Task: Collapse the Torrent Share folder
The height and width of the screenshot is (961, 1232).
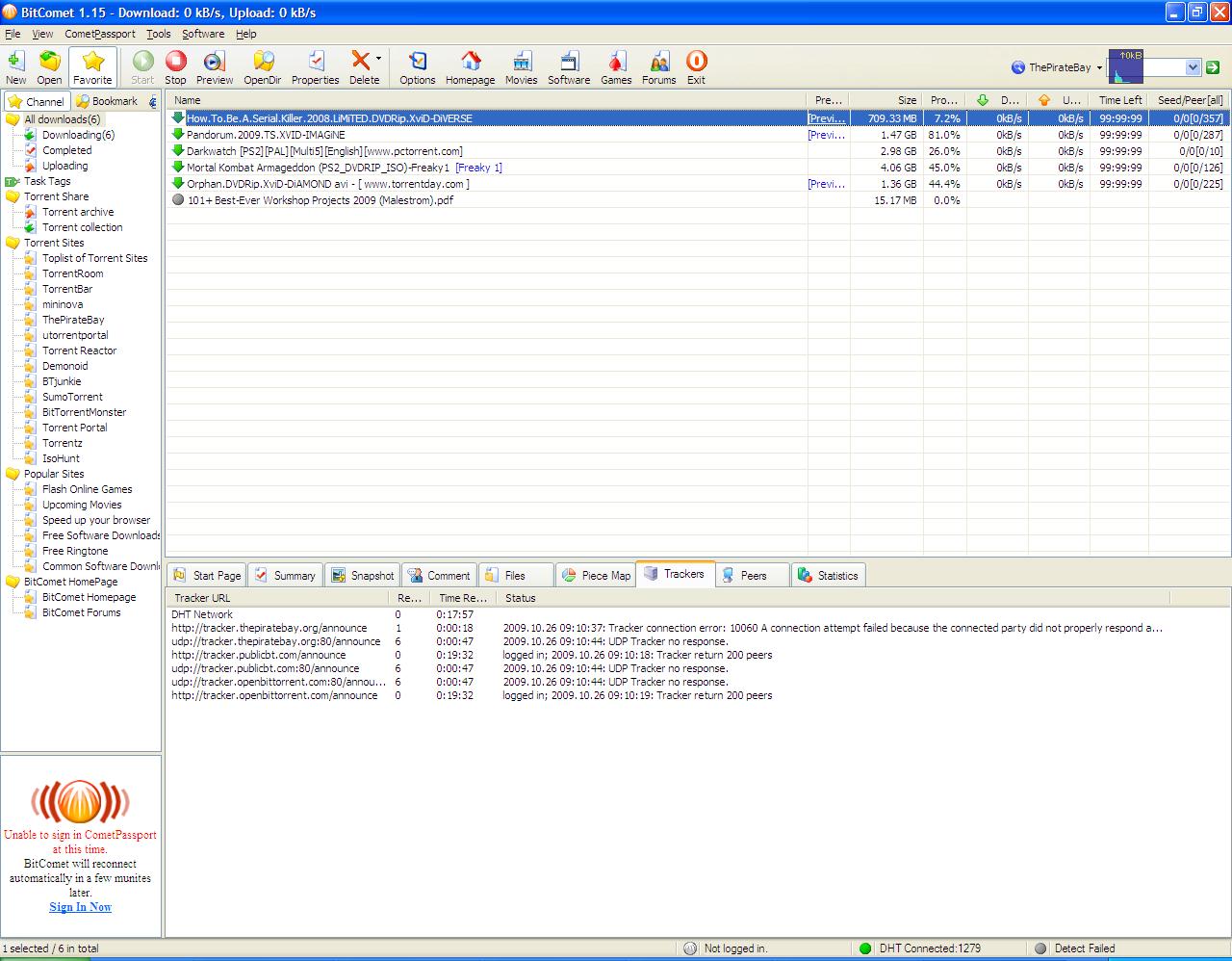Action: pyautogui.click(x=13, y=196)
